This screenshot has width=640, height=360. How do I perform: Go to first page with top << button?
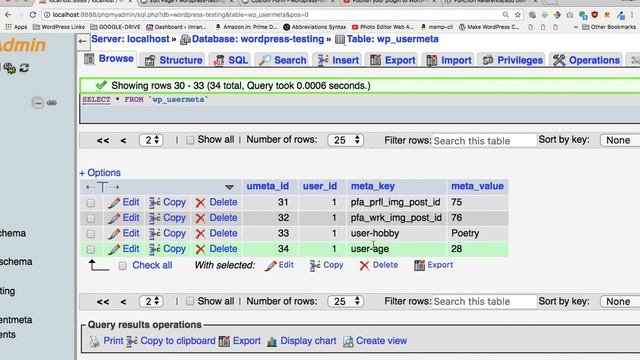coord(103,140)
